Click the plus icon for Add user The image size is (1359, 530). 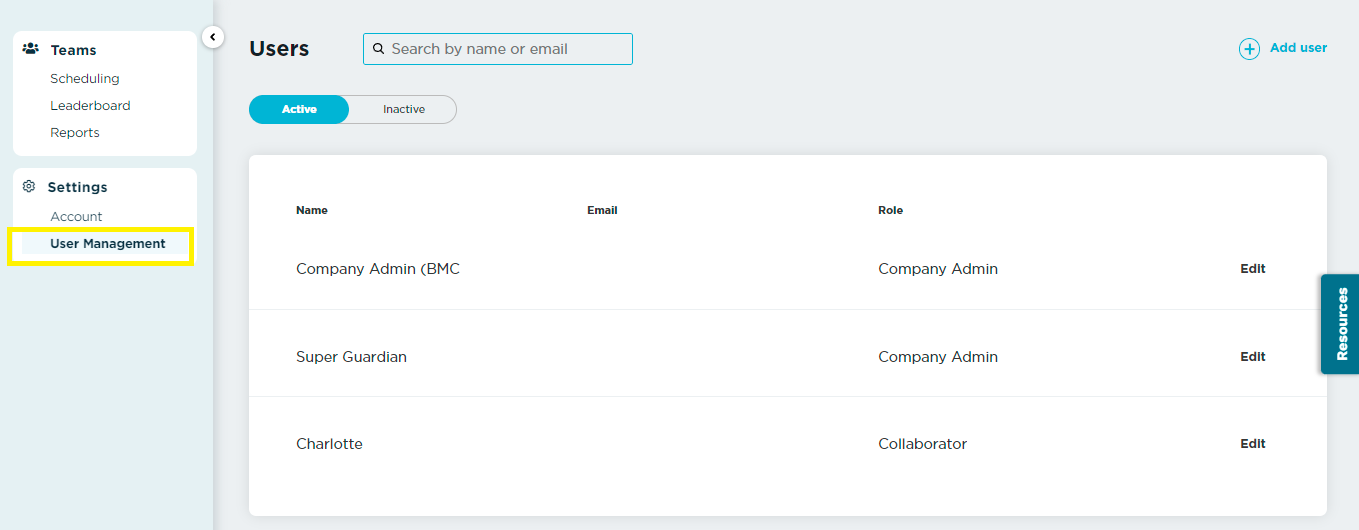point(1249,49)
